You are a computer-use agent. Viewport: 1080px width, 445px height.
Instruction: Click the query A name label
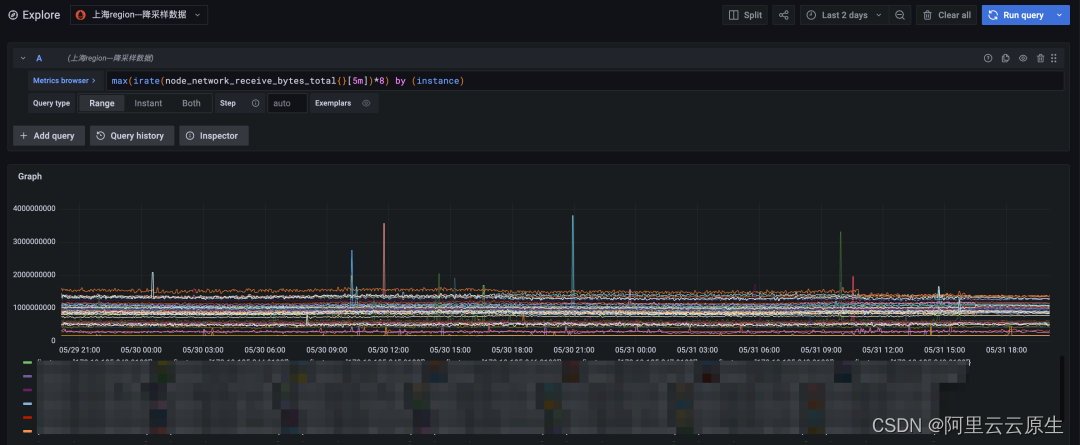coord(39,59)
